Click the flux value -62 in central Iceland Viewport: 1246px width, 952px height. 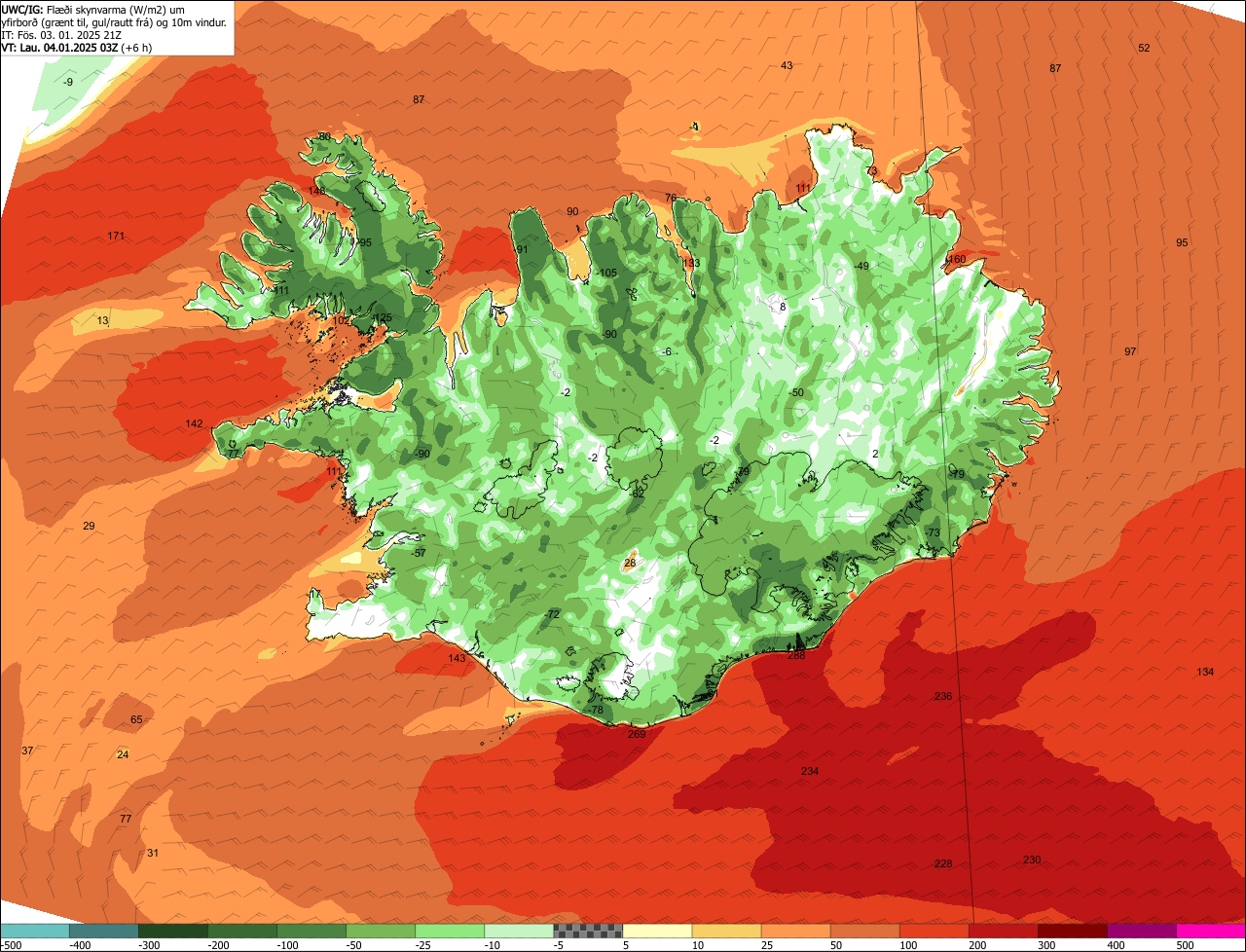(637, 494)
